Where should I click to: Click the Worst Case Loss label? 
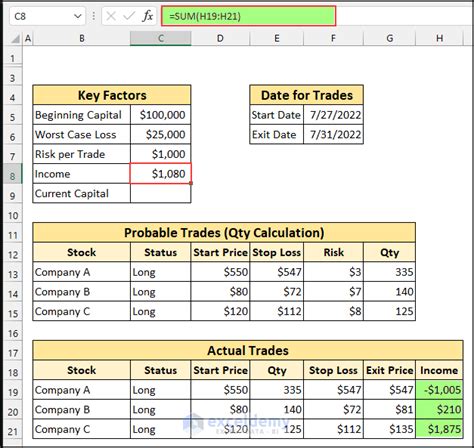(81, 134)
